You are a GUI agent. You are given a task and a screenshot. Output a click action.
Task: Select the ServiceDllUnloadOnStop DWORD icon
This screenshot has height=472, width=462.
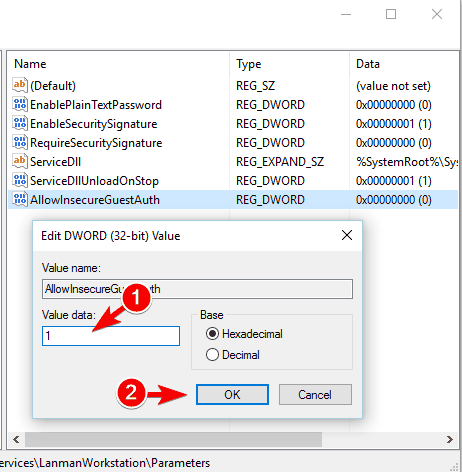coord(20,180)
